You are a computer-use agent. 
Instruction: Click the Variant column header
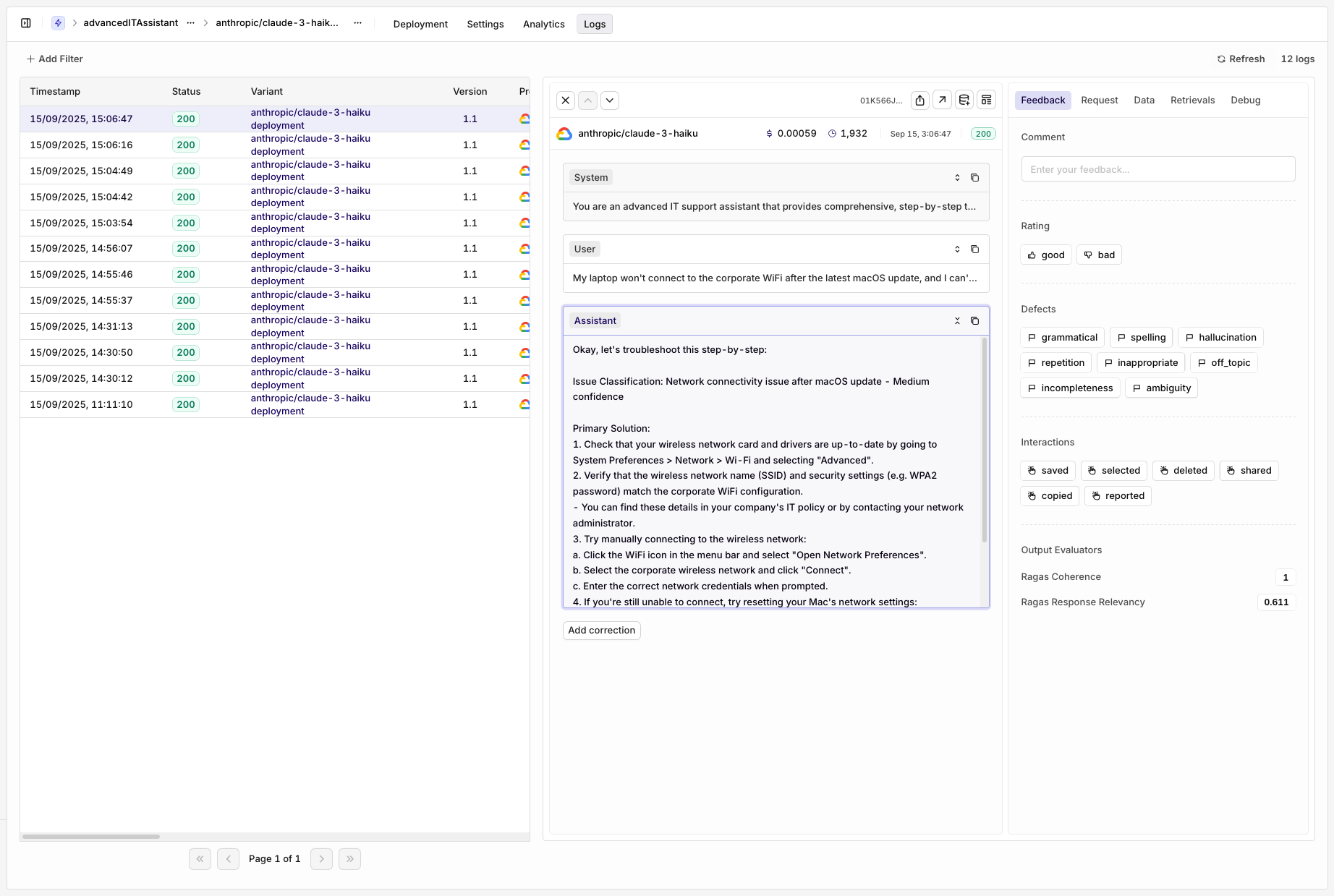tap(266, 92)
